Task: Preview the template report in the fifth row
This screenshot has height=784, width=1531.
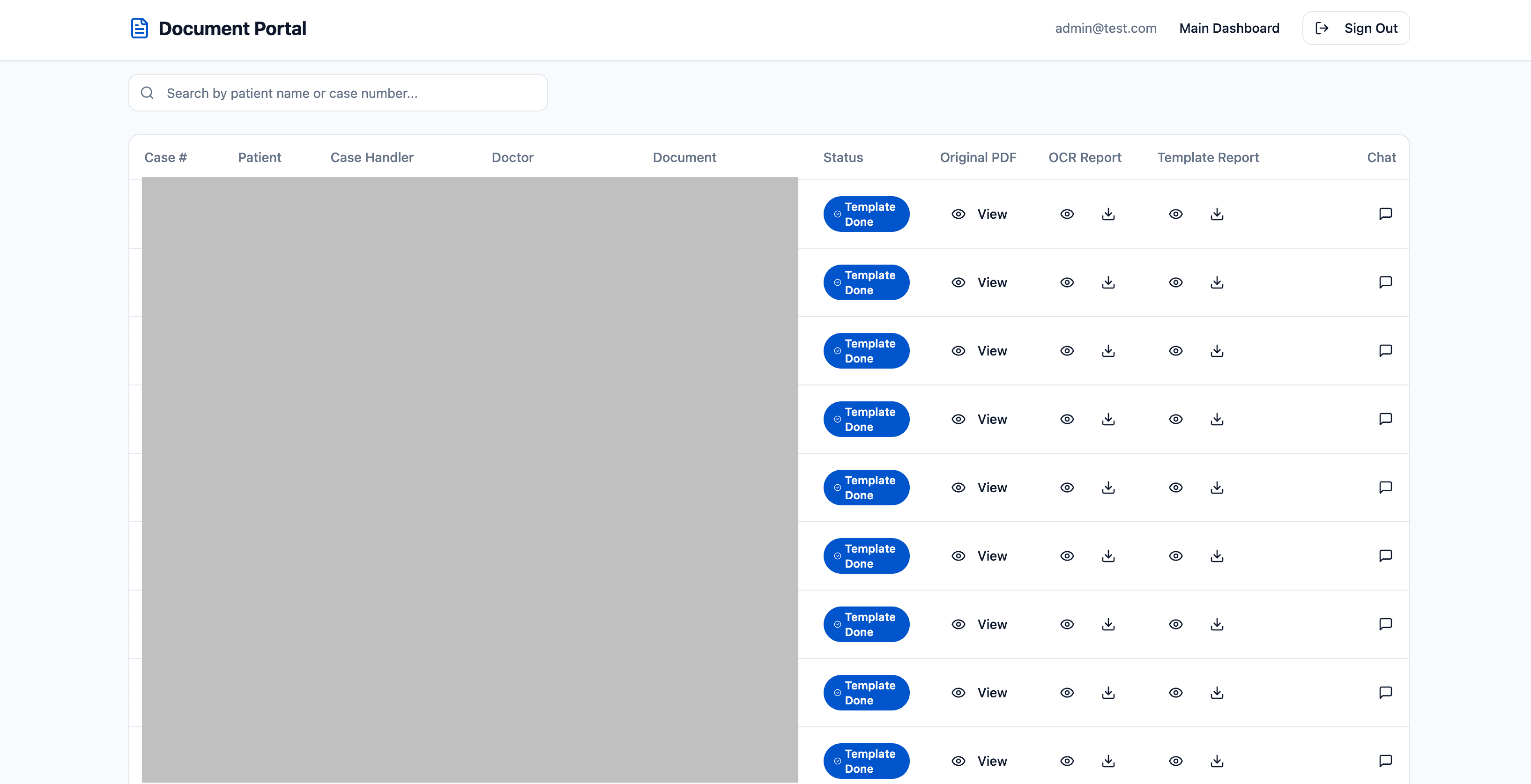Action: [1176, 487]
